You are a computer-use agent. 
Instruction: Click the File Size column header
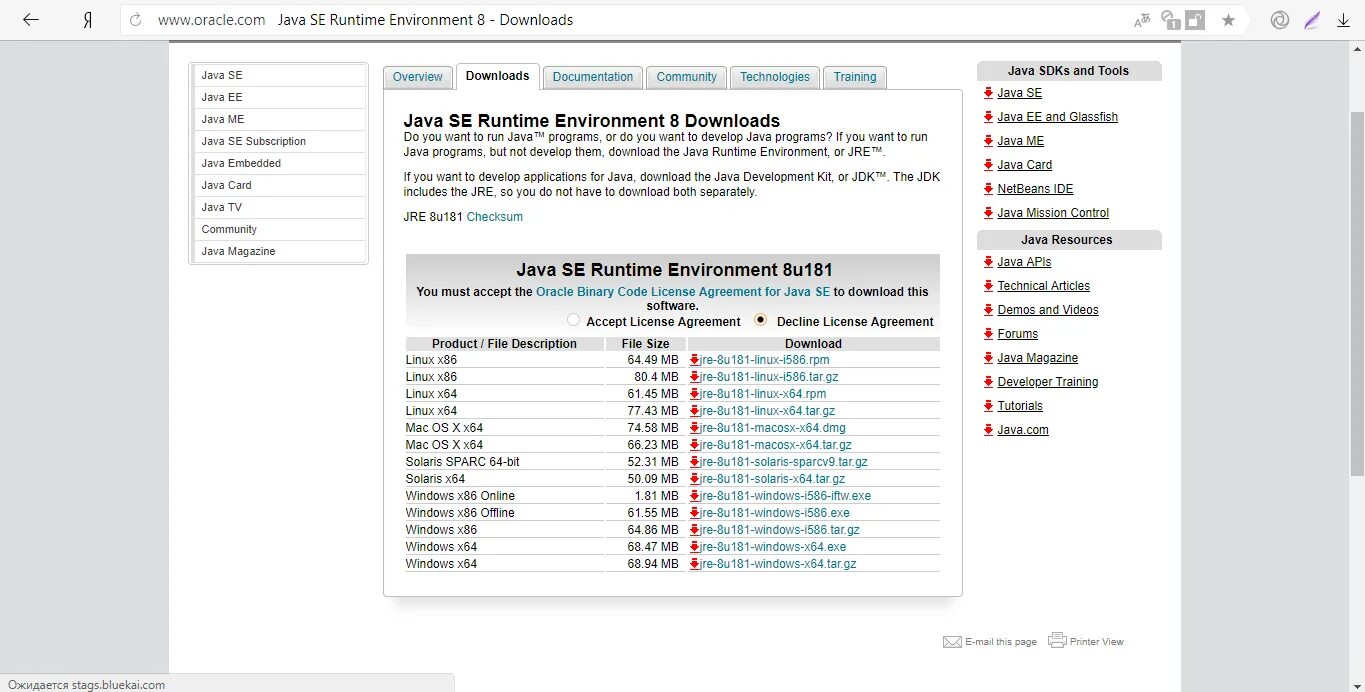(x=645, y=344)
